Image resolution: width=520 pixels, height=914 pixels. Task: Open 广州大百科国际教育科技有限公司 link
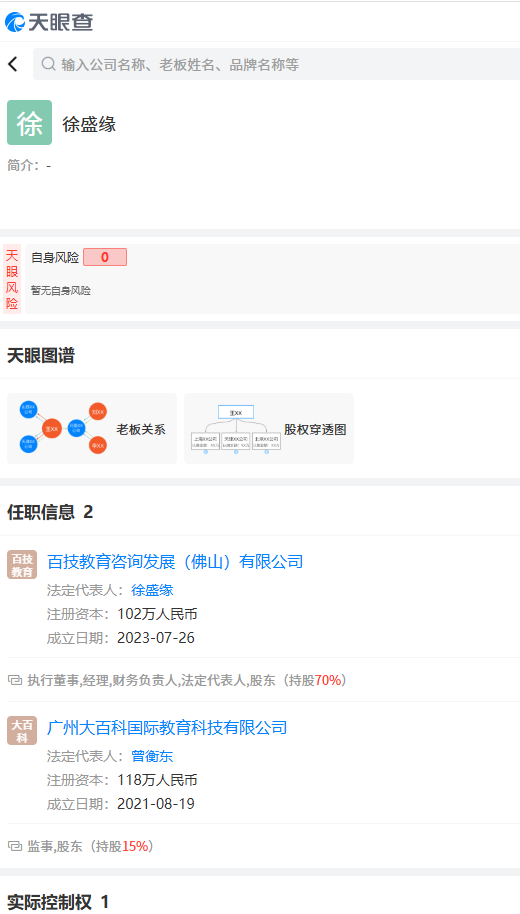(x=167, y=727)
